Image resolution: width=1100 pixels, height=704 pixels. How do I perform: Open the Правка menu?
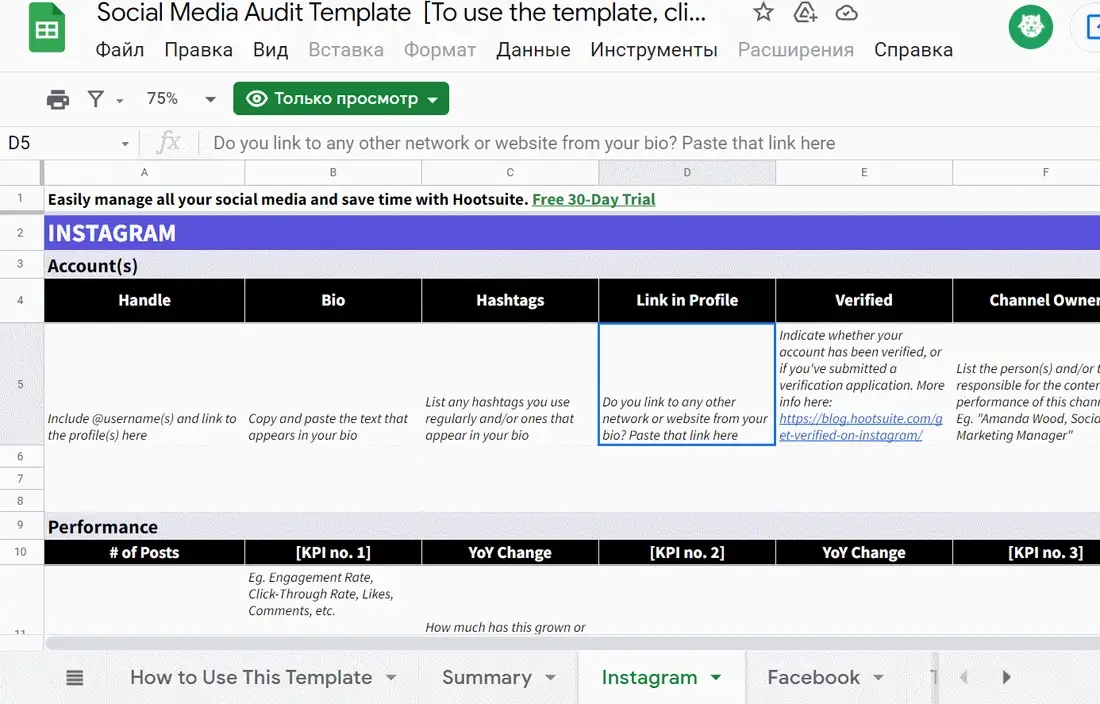pyautogui.click(x=199, y=50)
